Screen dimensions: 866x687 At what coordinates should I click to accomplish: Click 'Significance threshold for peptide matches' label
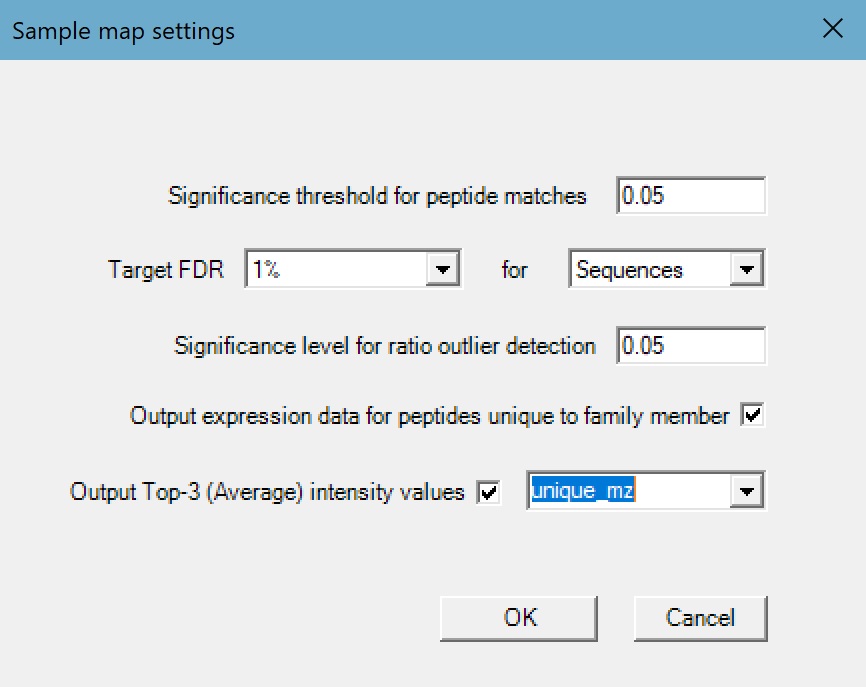(377, 196)
